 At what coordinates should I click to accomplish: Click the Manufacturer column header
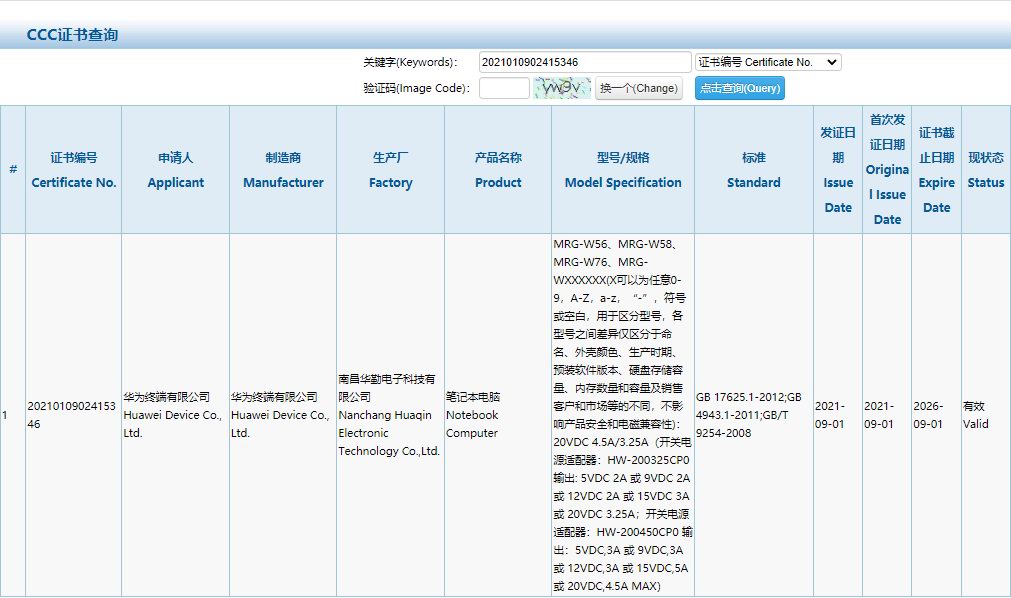point(283,170)
